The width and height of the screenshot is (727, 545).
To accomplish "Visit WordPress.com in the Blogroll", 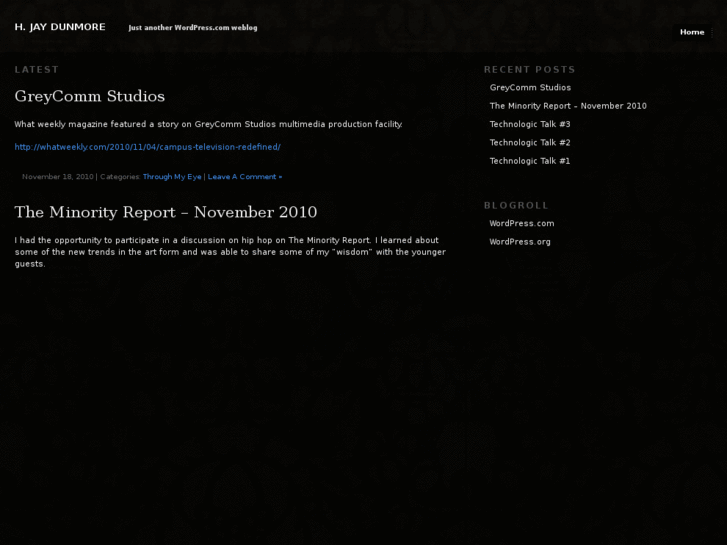I will point(521,223).
